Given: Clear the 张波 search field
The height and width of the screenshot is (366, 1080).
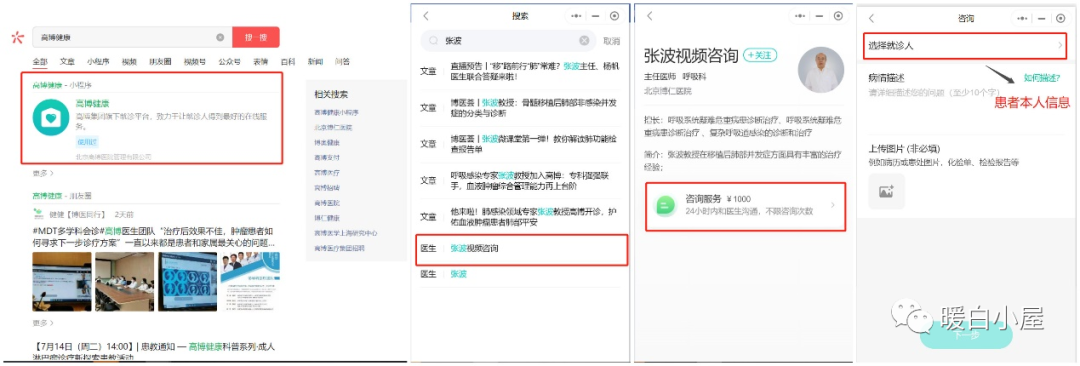Looking at the screenshot, I should pyautogui.click(x=584, y=41).
